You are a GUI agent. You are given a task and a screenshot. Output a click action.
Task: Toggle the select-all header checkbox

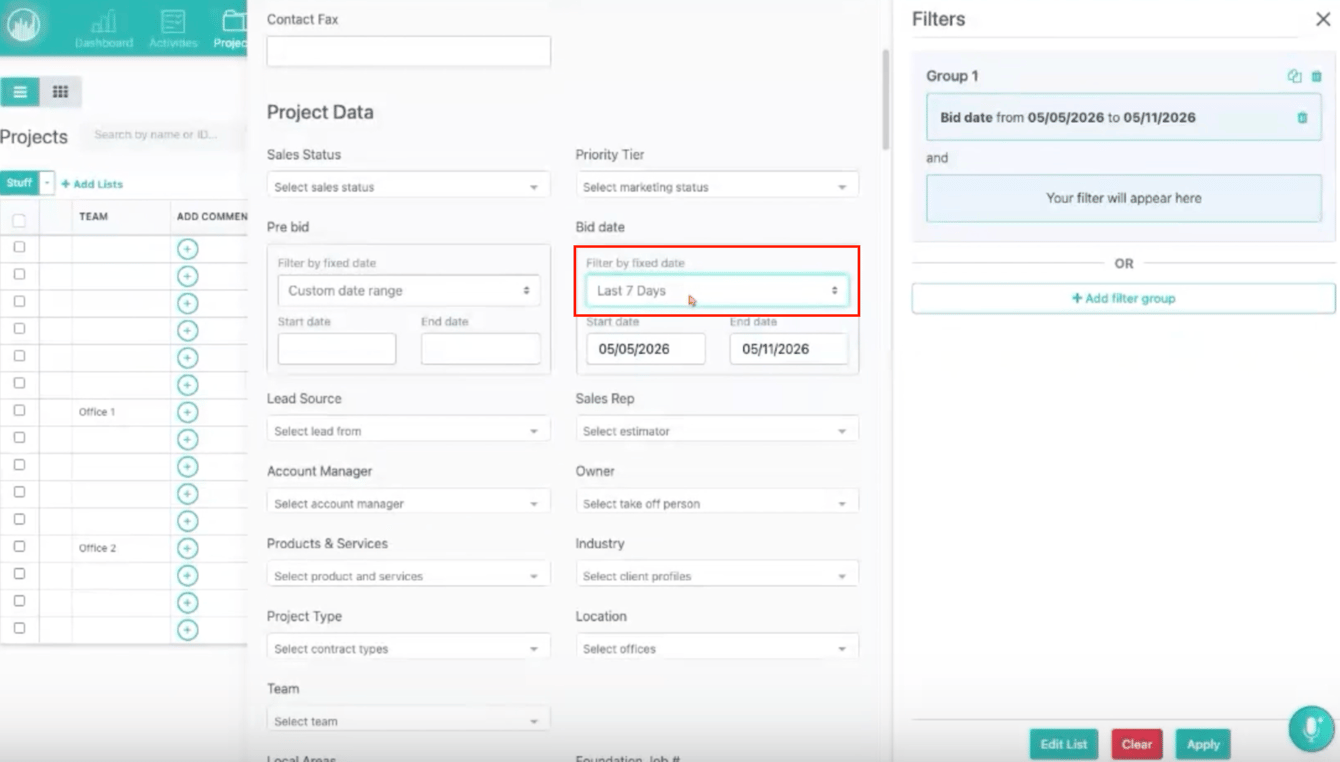(x=19, y=219)
